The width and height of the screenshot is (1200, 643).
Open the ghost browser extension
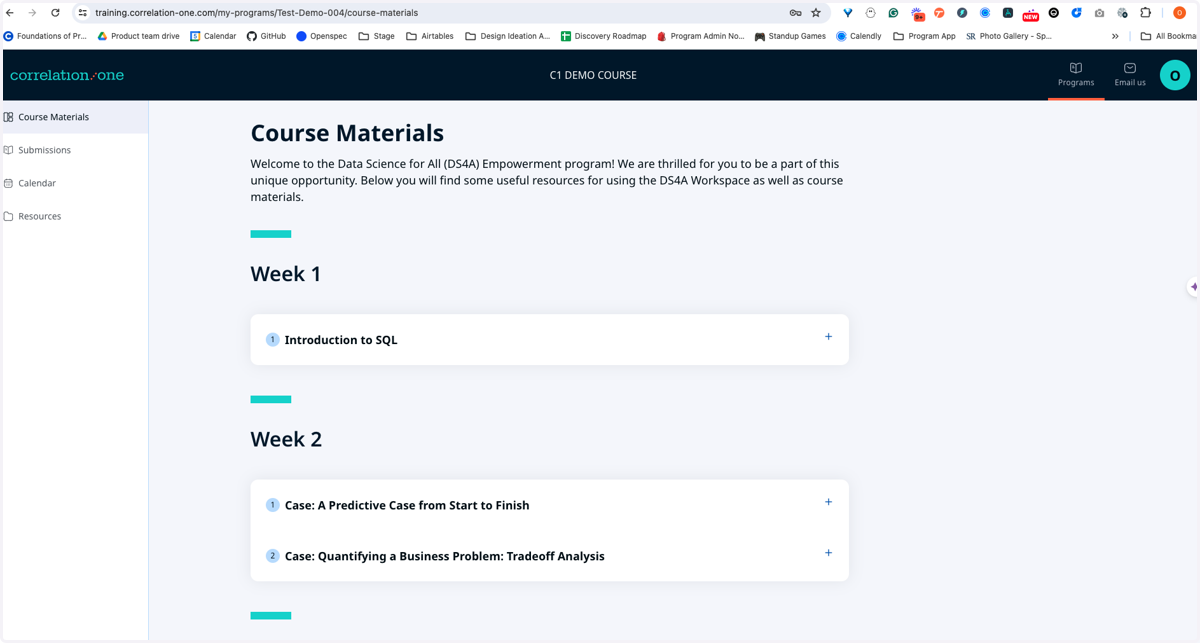pos(870,13)
